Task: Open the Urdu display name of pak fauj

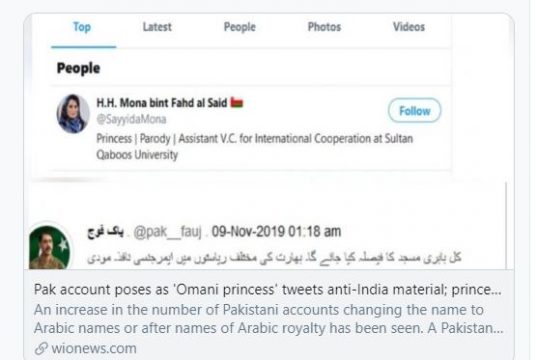Action: point(105,232)
